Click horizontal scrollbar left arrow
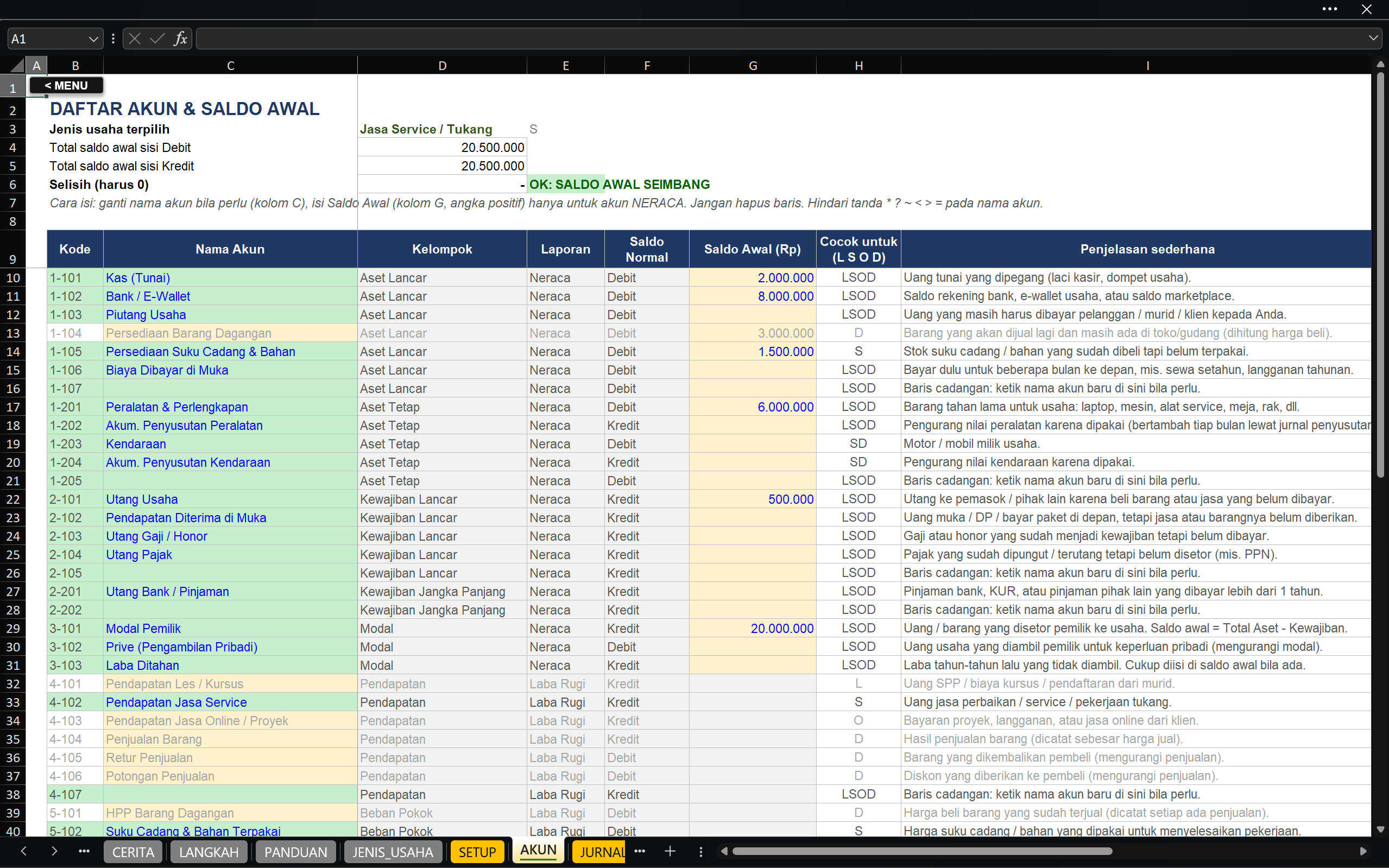Screen dimensions: 1389x868 724,851
